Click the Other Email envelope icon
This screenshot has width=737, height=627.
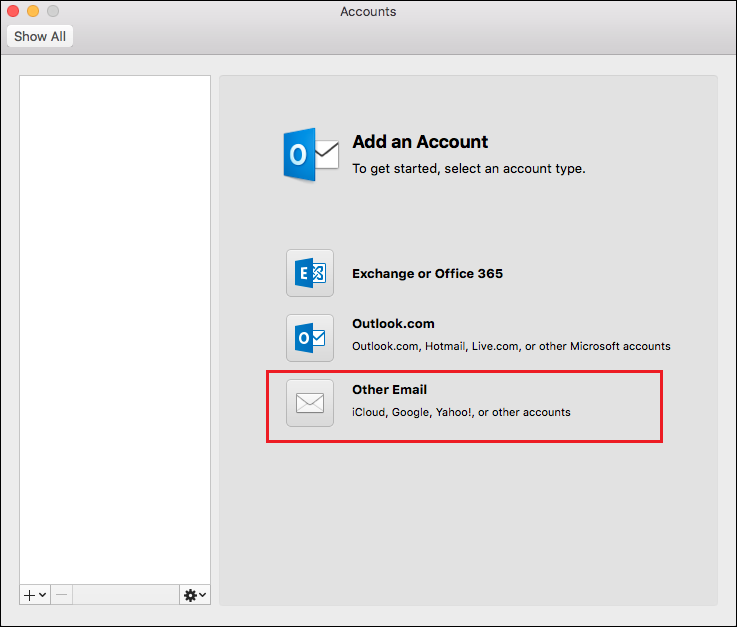click(310, 403)
